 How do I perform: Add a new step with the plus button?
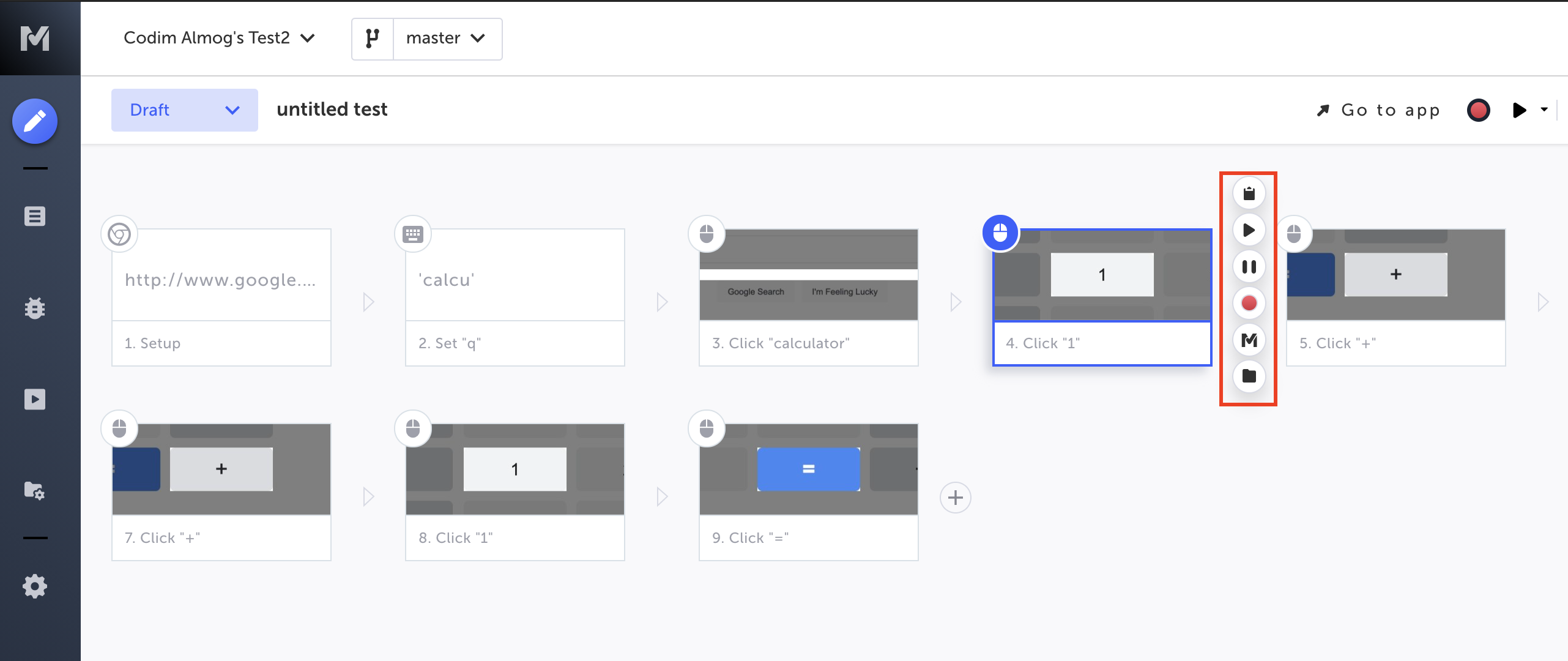tap(955, 498)
